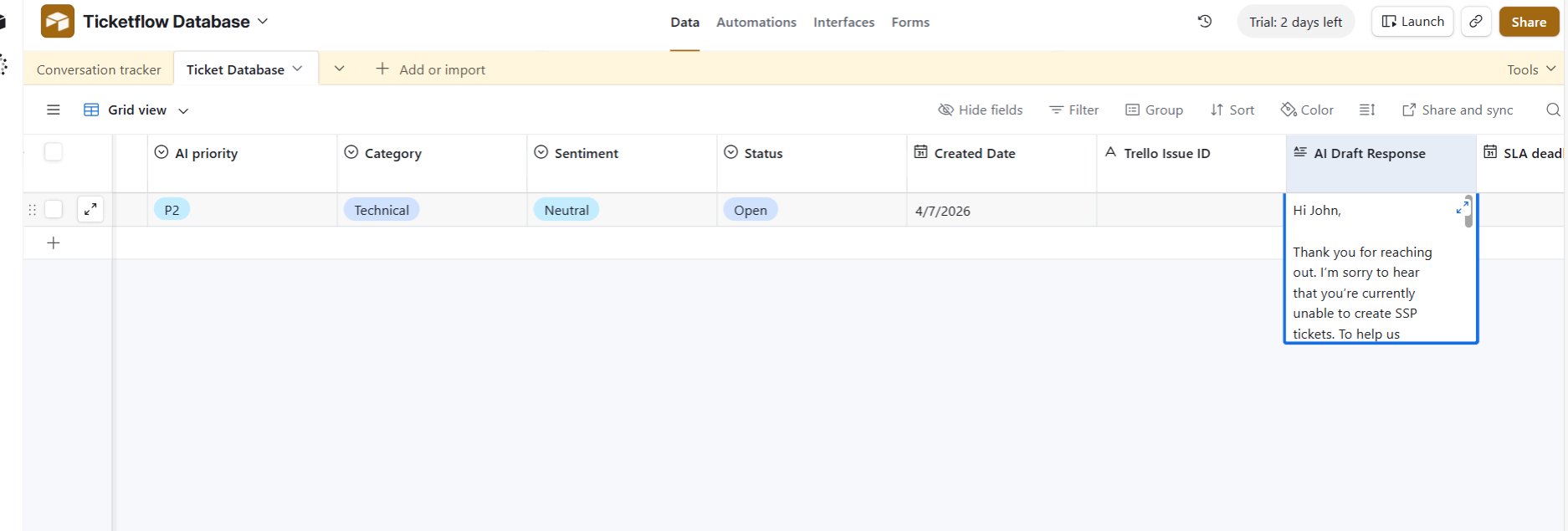This screenshot has height=531, width=1568.
Task: Open the Filter options
Action: click(x=1074, y=110)
